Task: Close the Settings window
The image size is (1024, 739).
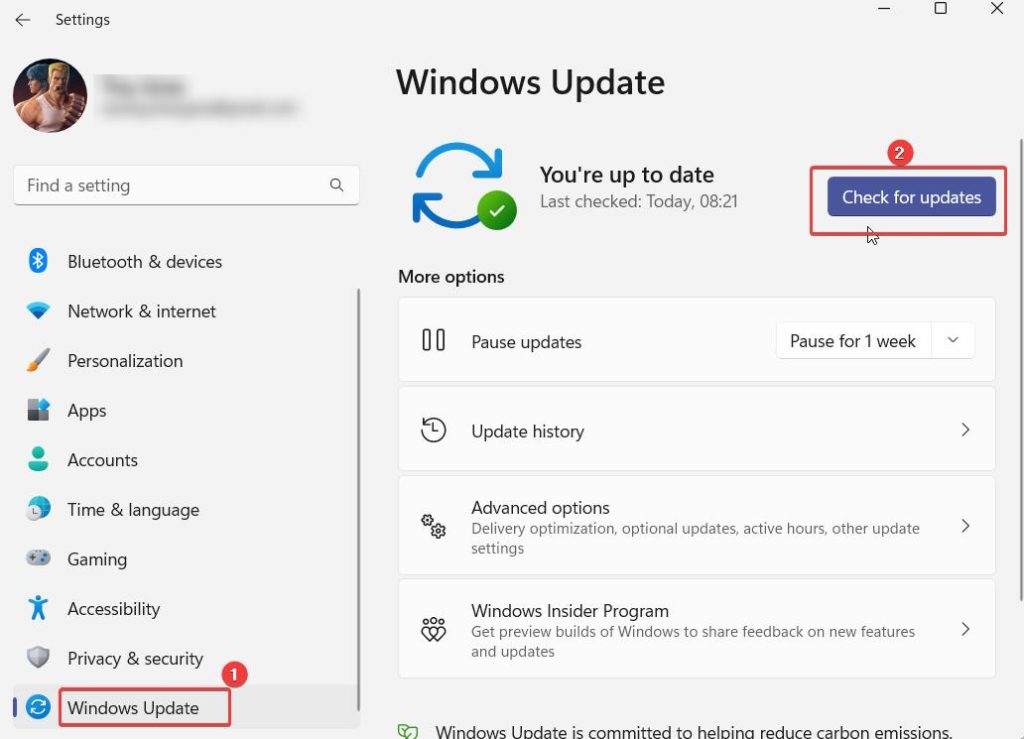Action: click(997, 8)
